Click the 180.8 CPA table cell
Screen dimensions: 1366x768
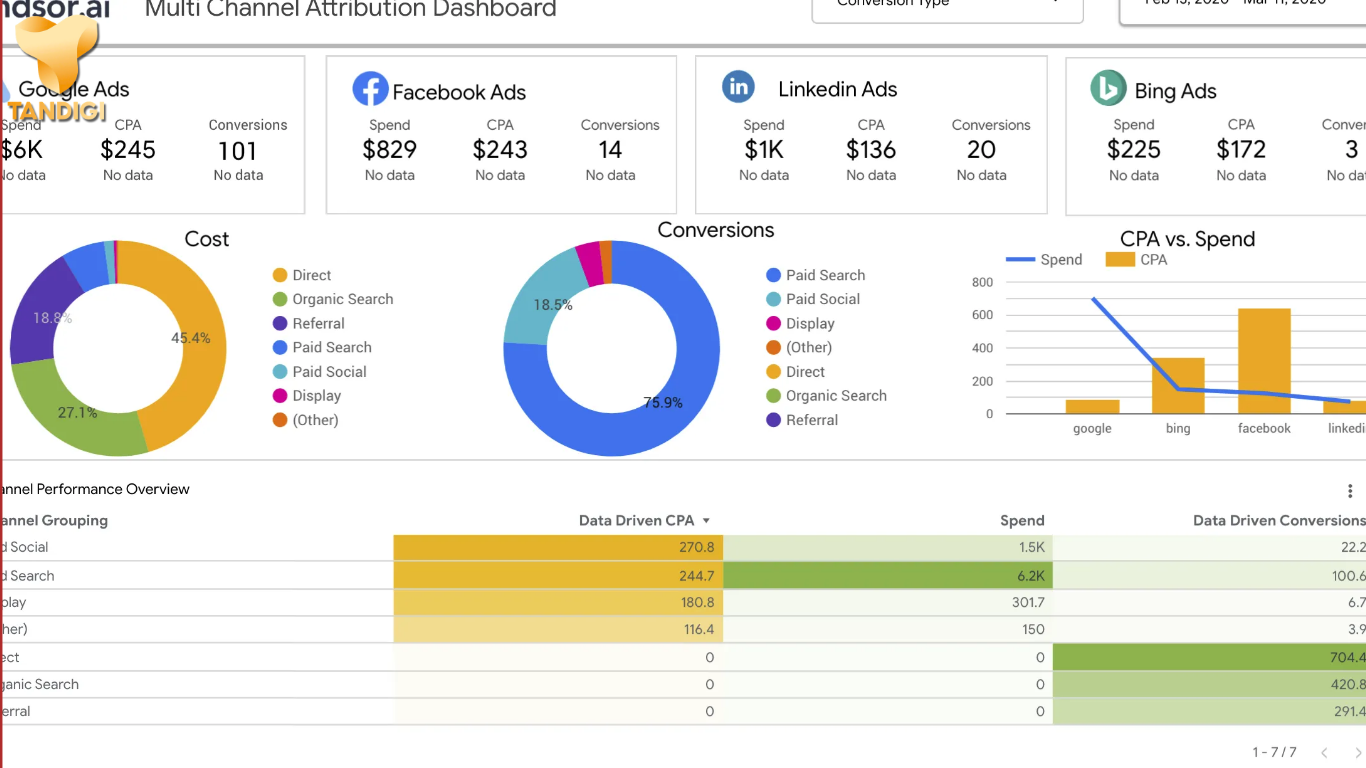(558, 602)
